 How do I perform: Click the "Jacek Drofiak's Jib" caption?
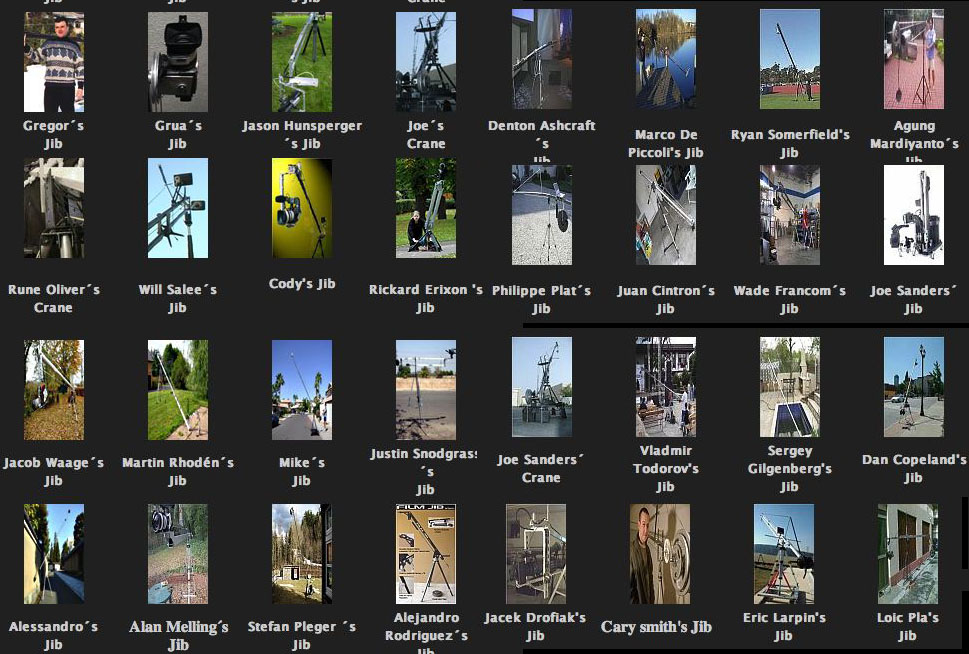[x=535, y=626]
